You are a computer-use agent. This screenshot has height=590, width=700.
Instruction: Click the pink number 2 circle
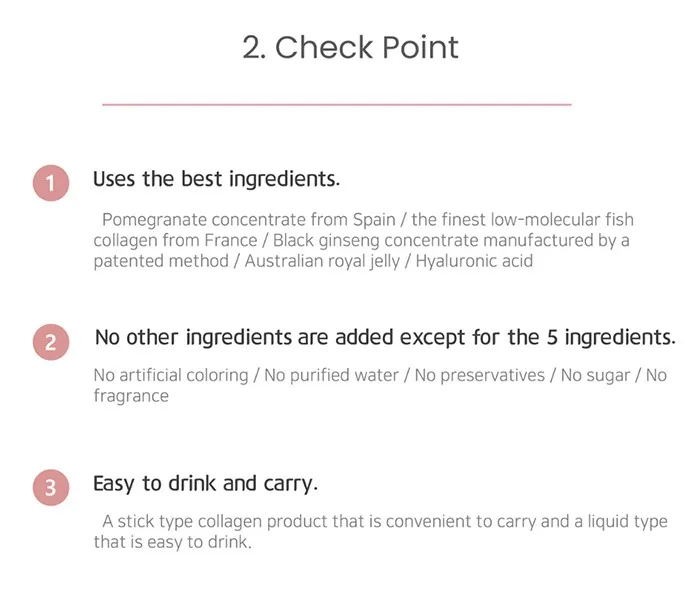click(51, 342)
